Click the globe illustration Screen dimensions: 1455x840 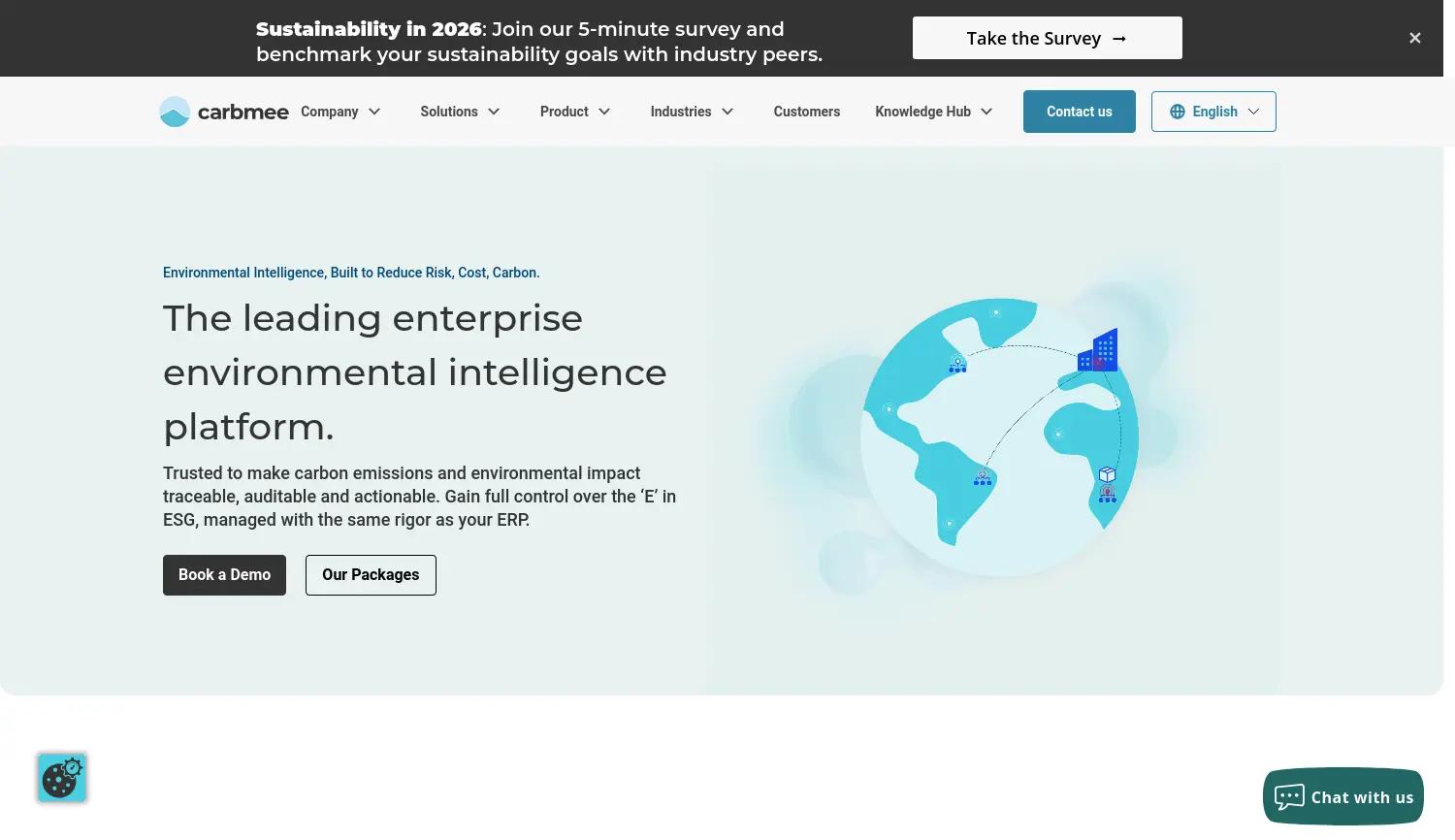pyautogui.click(x=999, y=436)
